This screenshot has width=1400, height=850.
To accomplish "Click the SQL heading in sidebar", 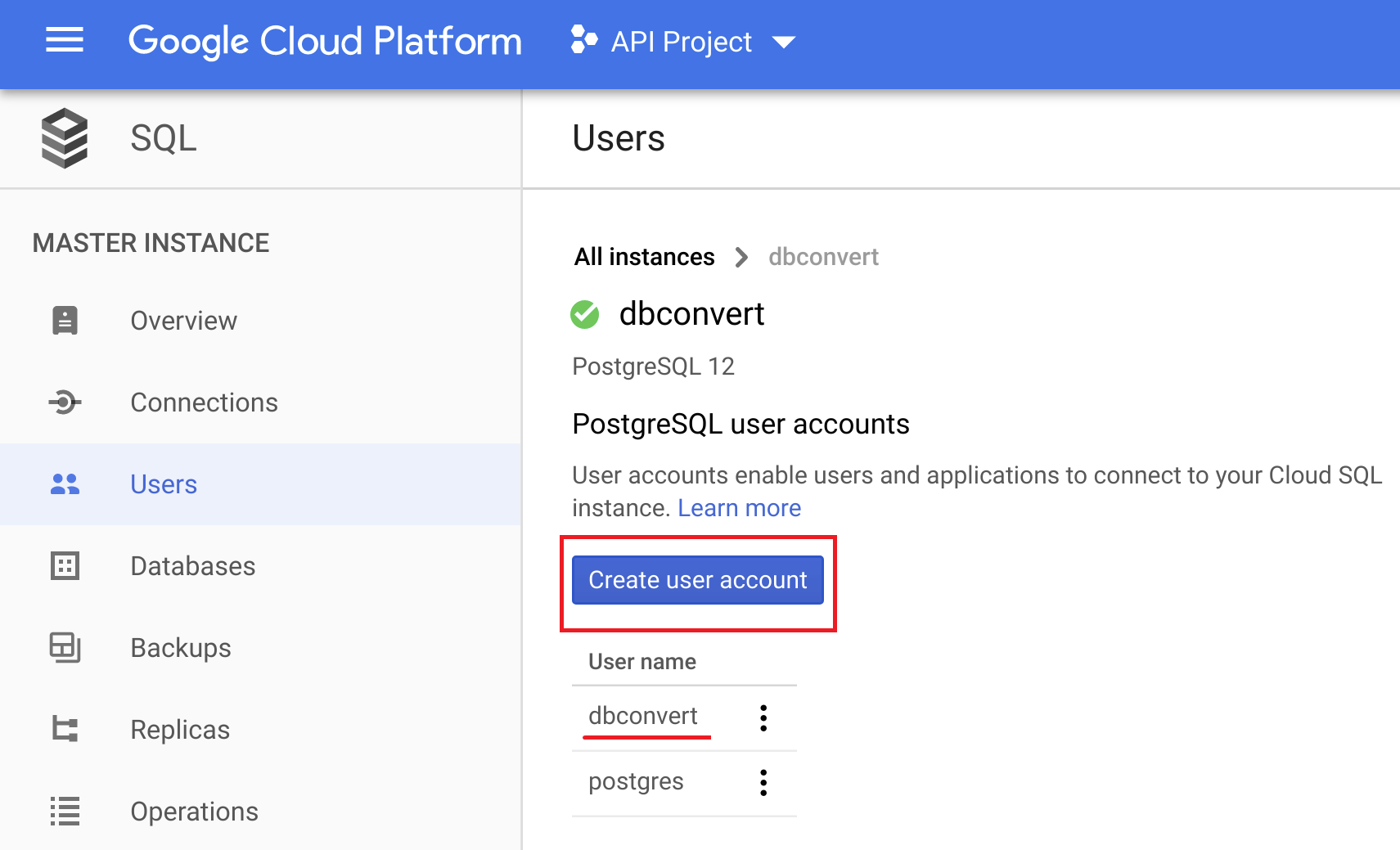I will click(164, 138).
